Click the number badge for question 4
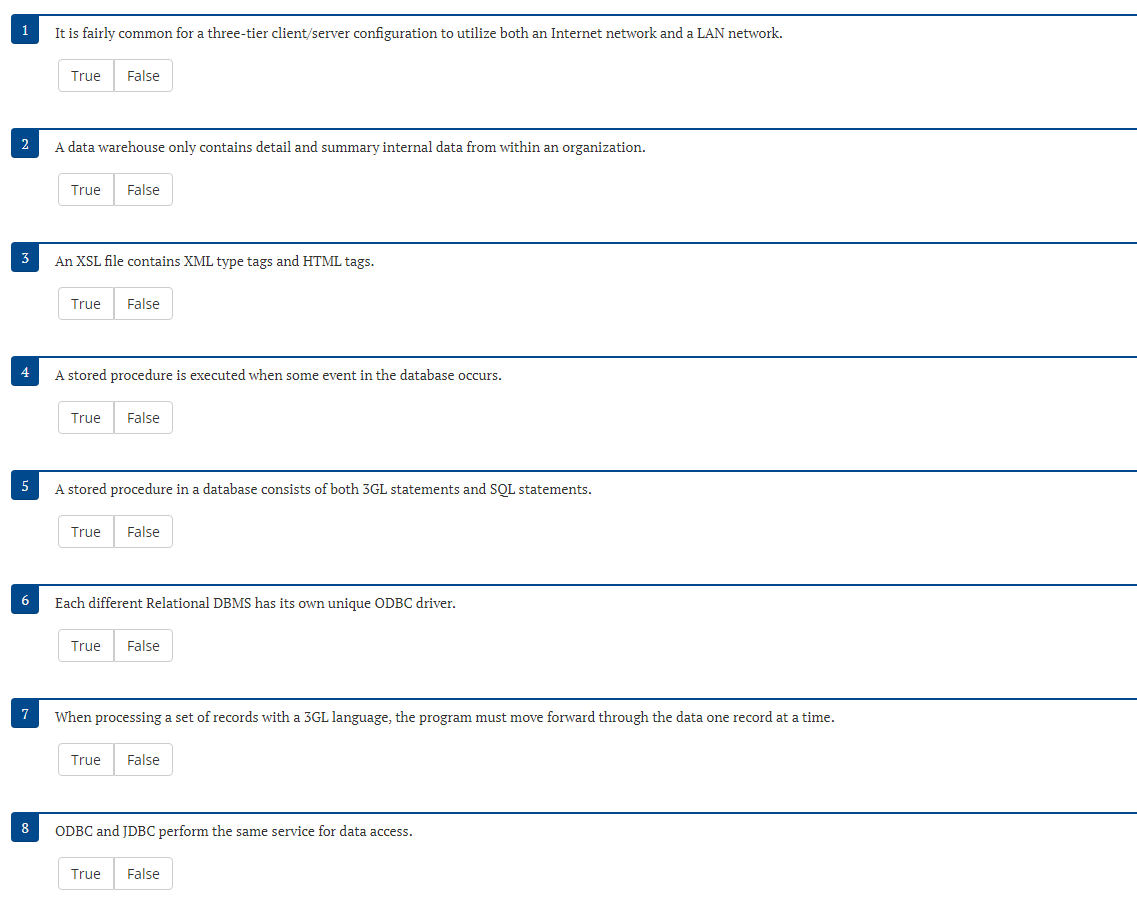1137x914 pixels. click(x=24, y=371)
